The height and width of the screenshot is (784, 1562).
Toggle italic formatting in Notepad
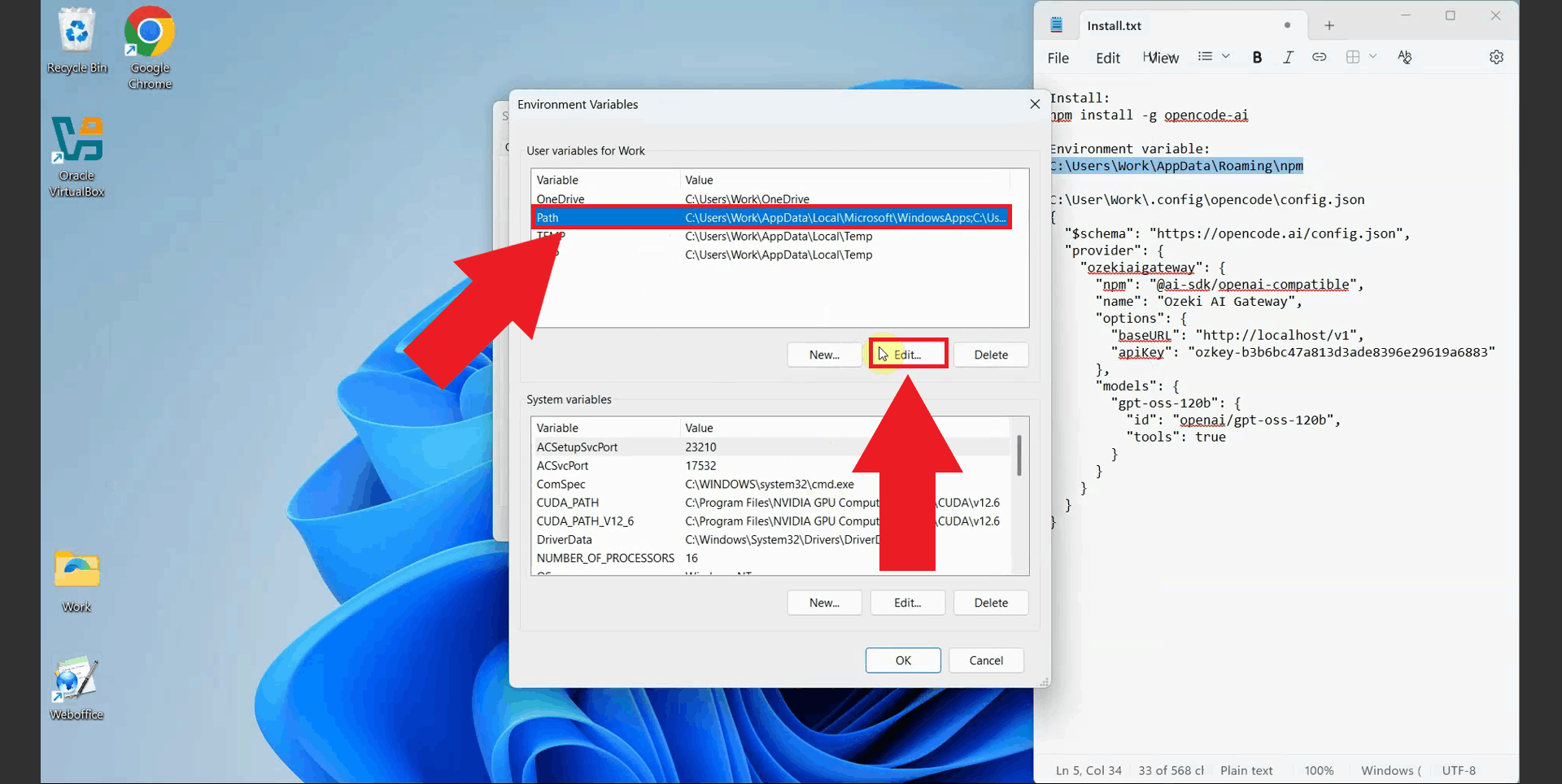tap(1288, 57)
